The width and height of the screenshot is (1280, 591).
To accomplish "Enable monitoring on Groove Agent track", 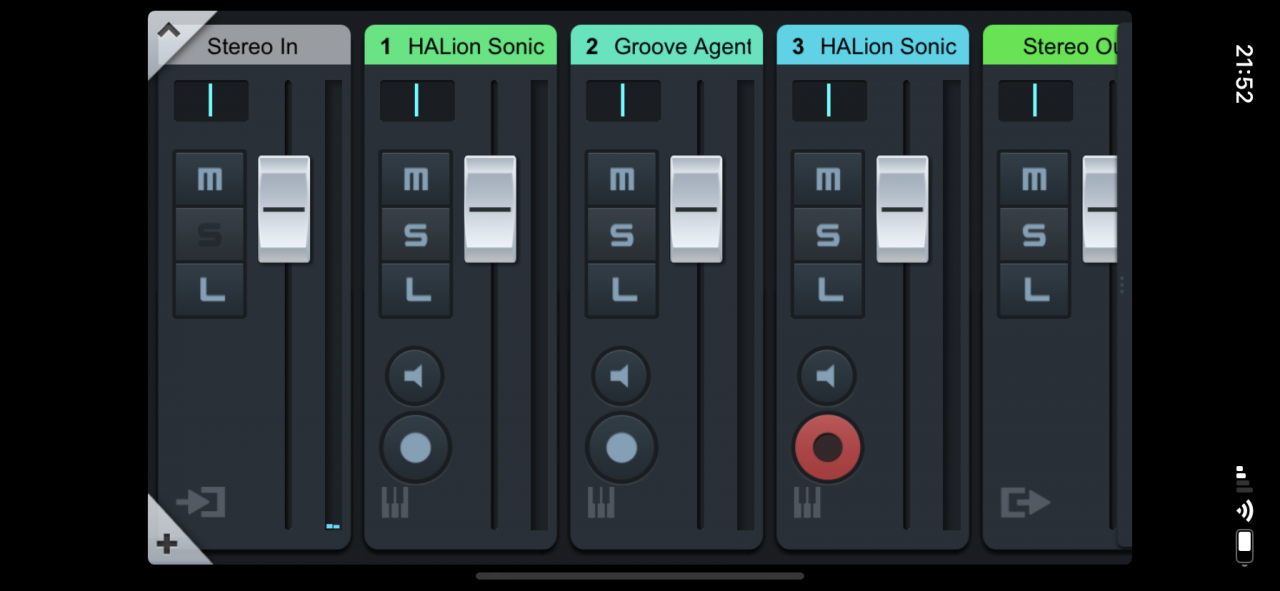I will tap(621, 376).
